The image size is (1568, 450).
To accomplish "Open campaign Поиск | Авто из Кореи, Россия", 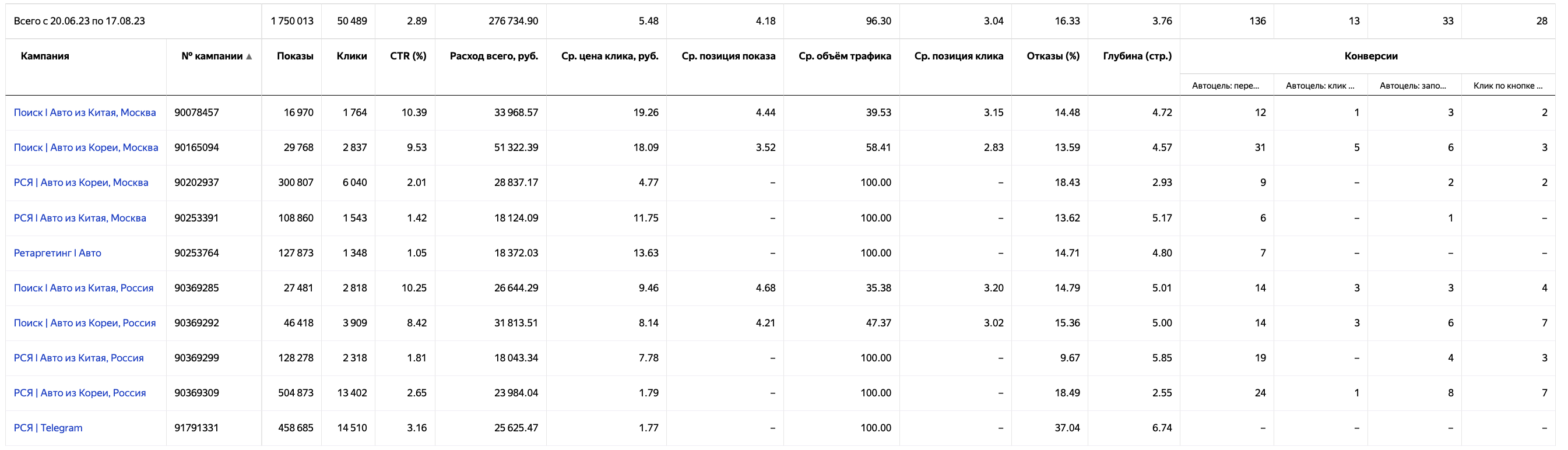I will click(85, 323).
